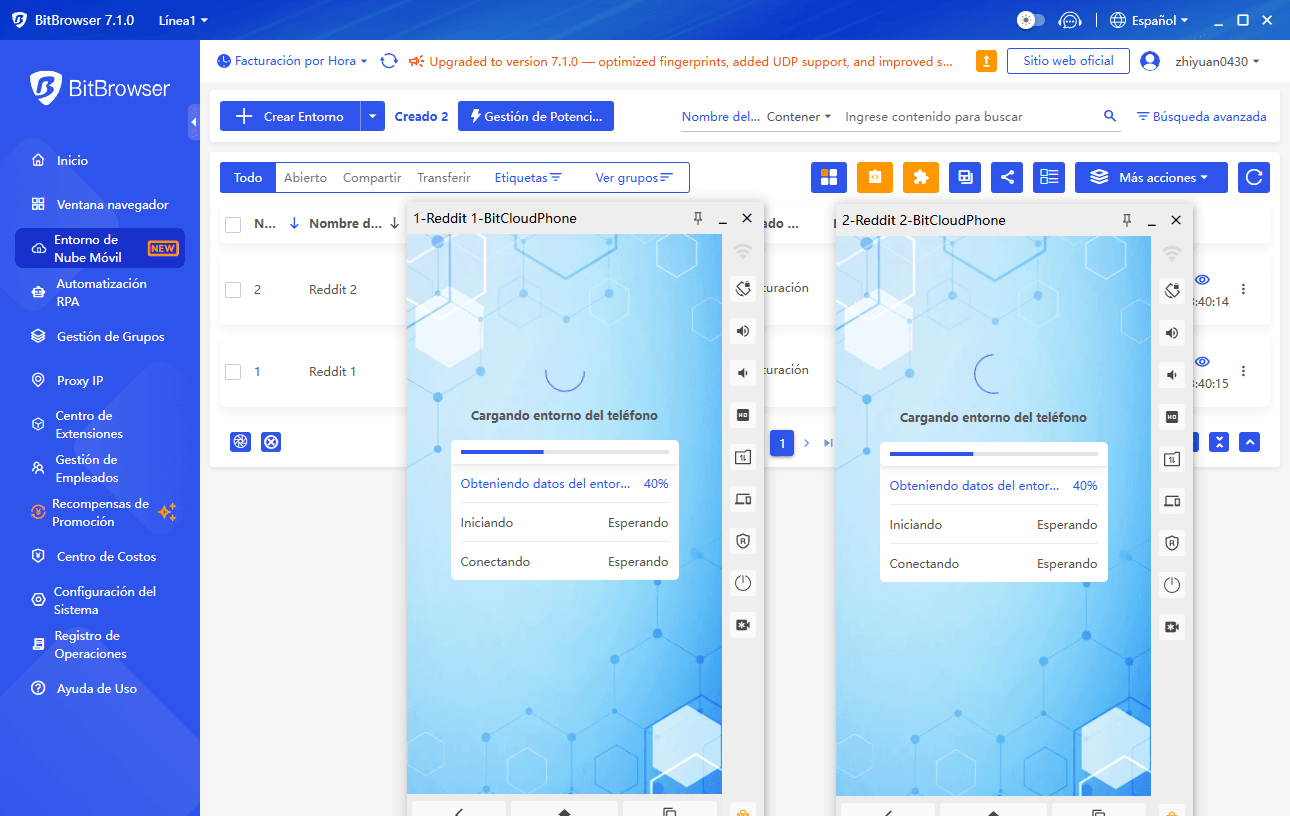This screenshot has width=1290, height=816.
Task: Toggle the select-all checkbox in table header
Action: pos(233,224)
